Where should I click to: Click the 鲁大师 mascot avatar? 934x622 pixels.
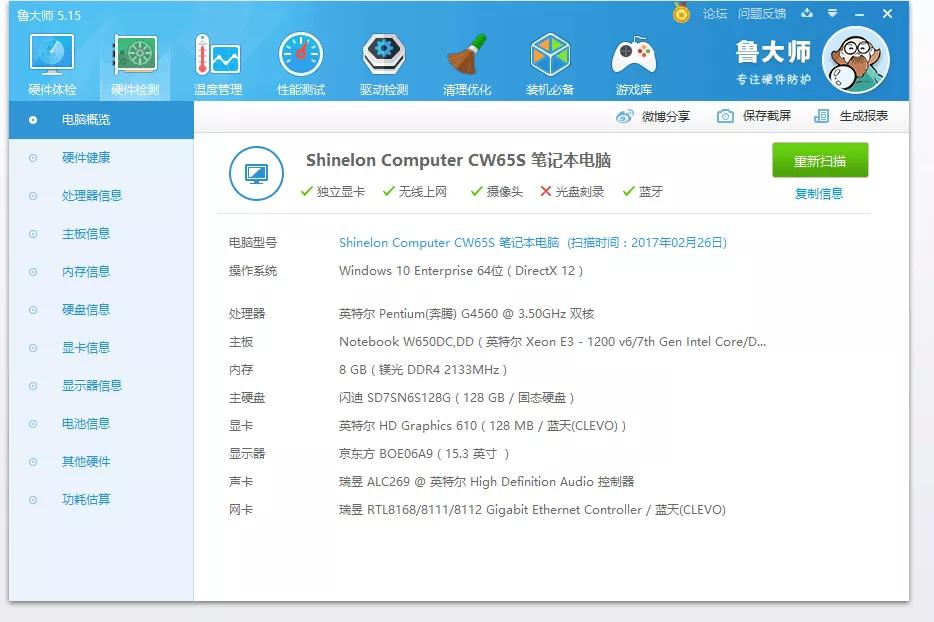click(x=856, y=60)
